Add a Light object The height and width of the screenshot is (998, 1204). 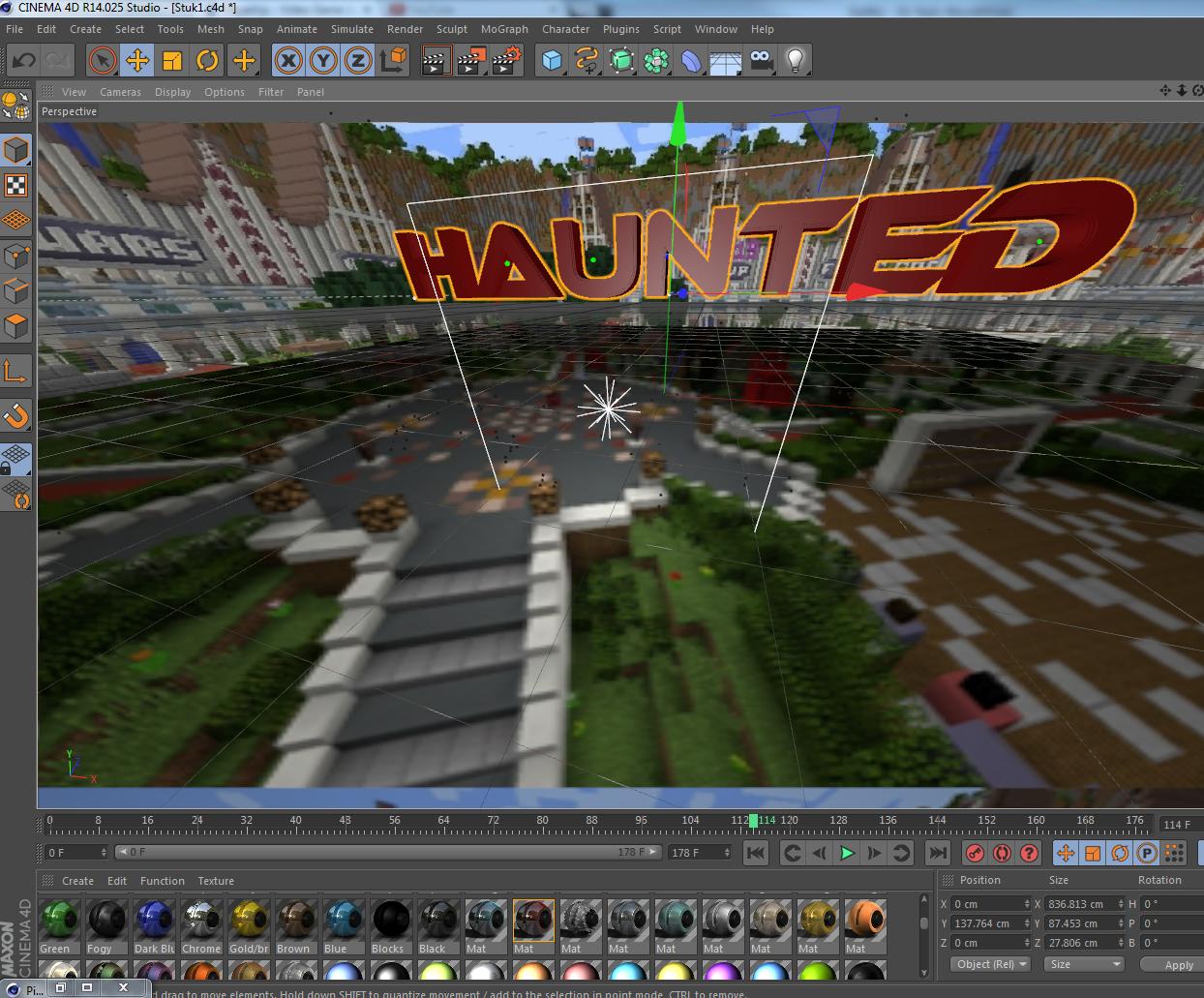pyautogui.click(x=796, y=61)
